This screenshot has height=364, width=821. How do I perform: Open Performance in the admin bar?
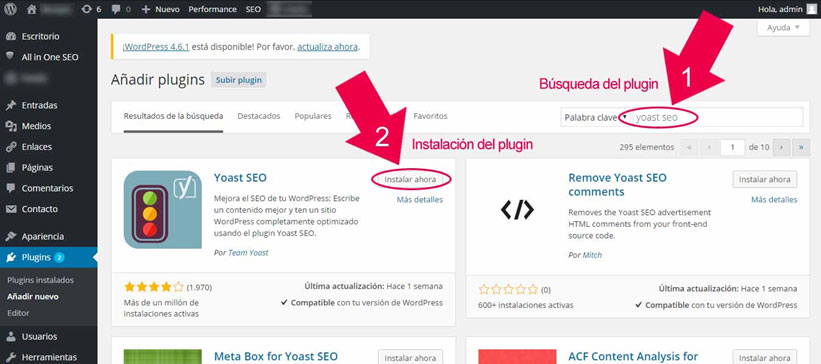tap(213, 9)
